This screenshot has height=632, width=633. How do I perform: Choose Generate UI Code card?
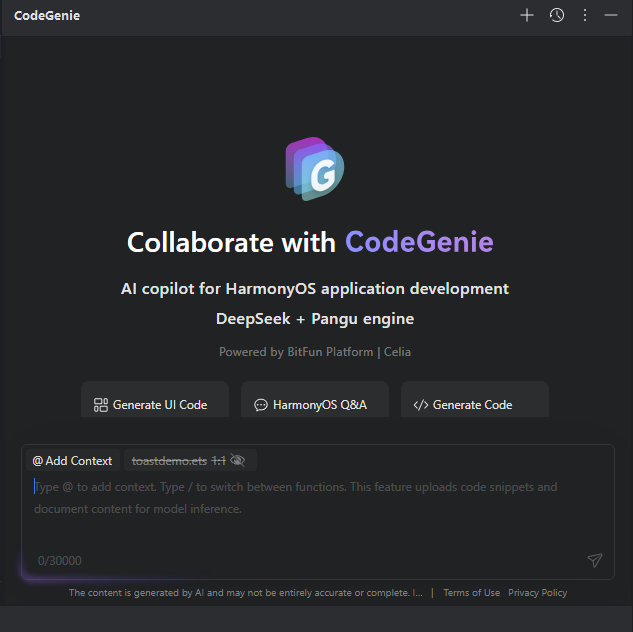click(x=155, y=399)
